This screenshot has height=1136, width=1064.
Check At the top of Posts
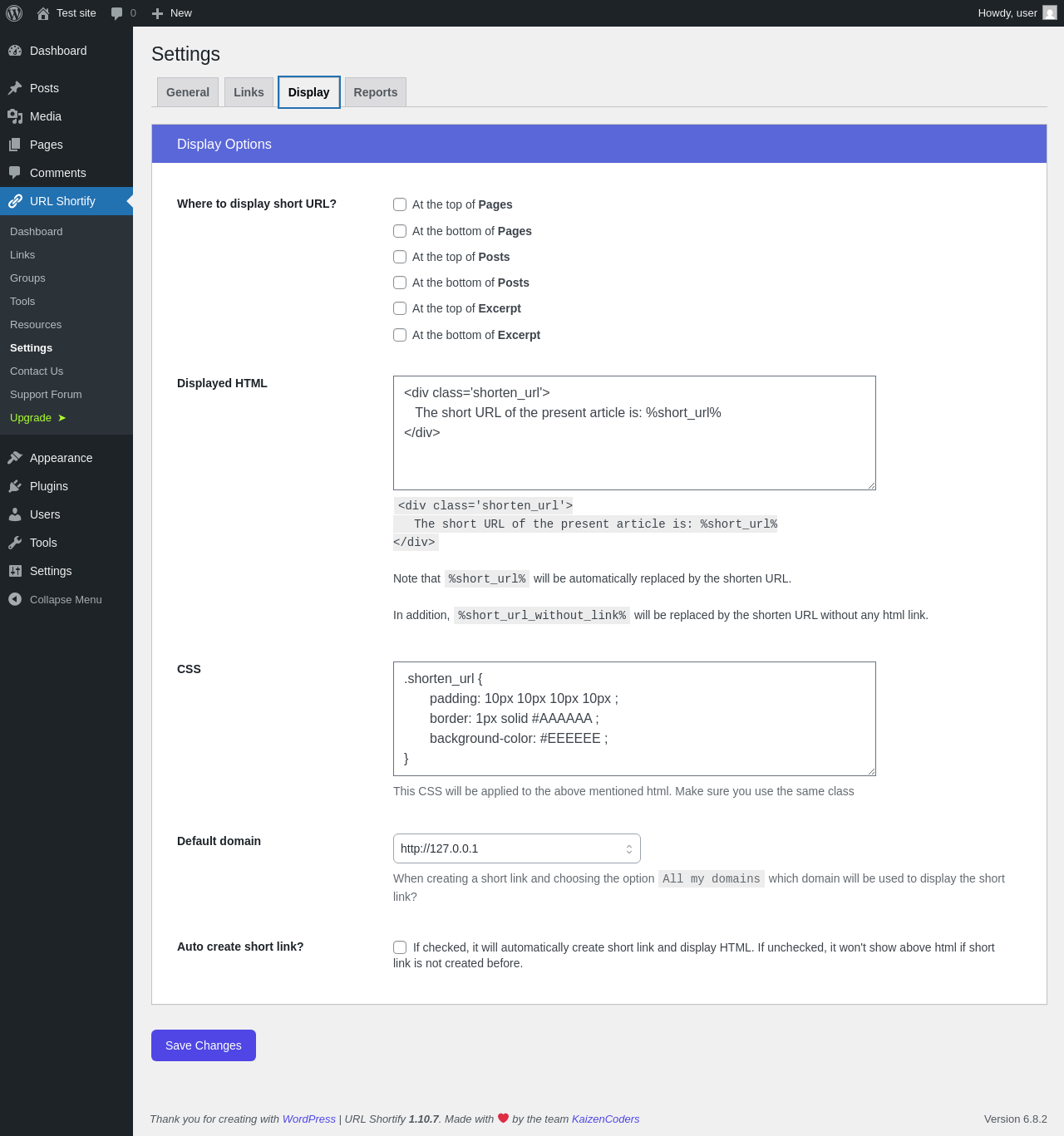pyautogui.click(x=400, y=257)
